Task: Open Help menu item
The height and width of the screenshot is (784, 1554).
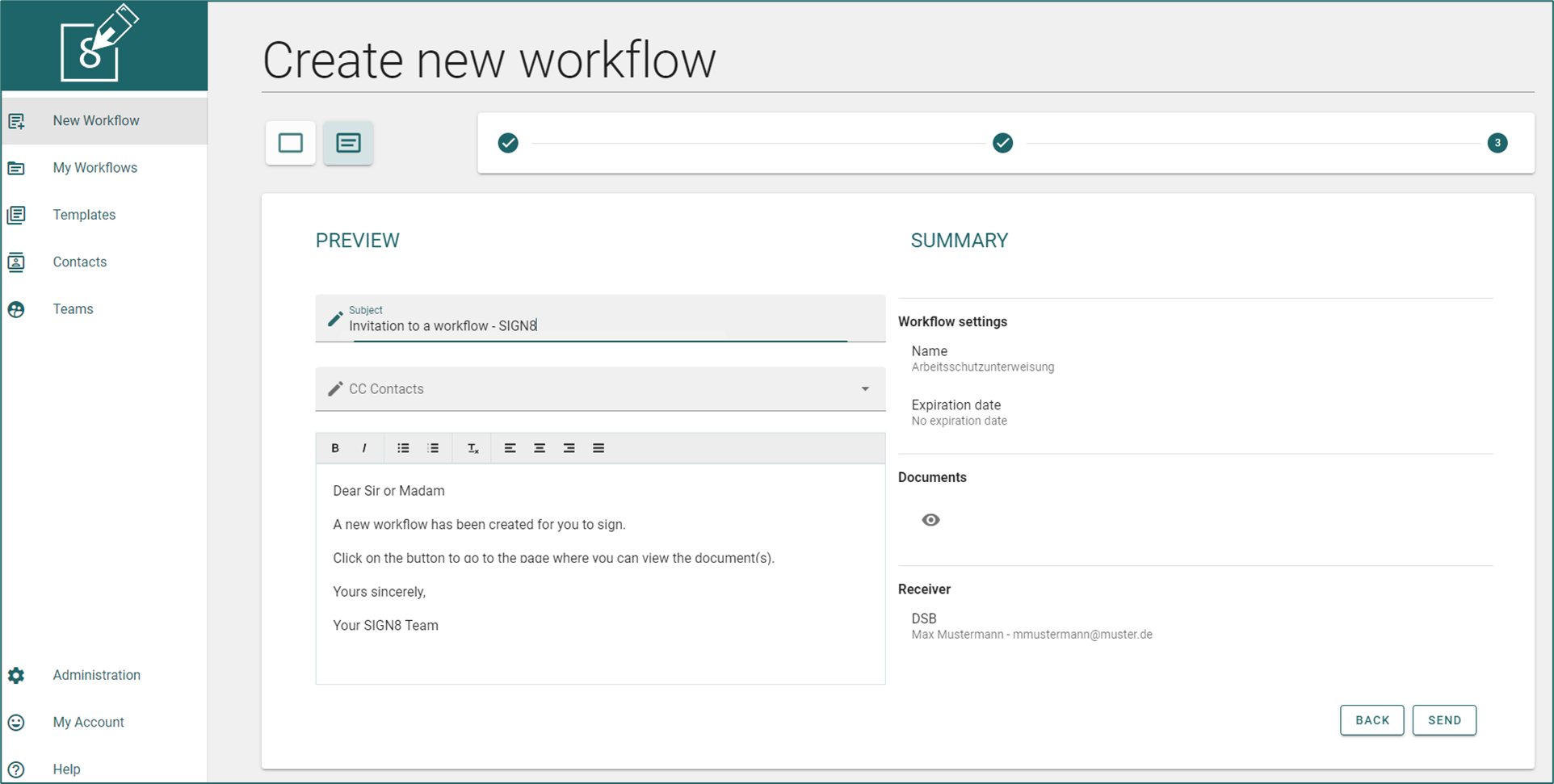Action: (103, 769)
